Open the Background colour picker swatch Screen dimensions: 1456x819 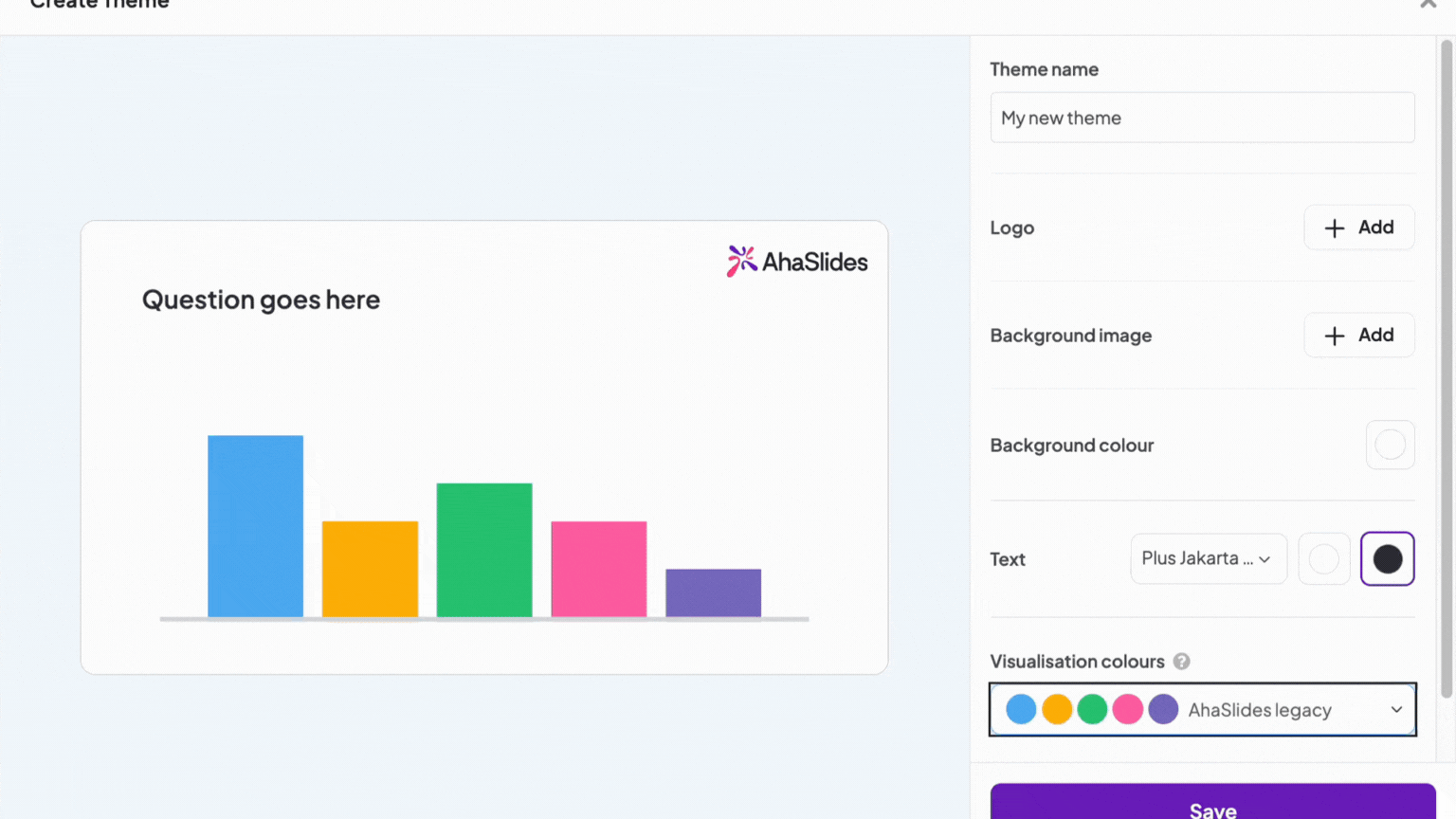1391,445
